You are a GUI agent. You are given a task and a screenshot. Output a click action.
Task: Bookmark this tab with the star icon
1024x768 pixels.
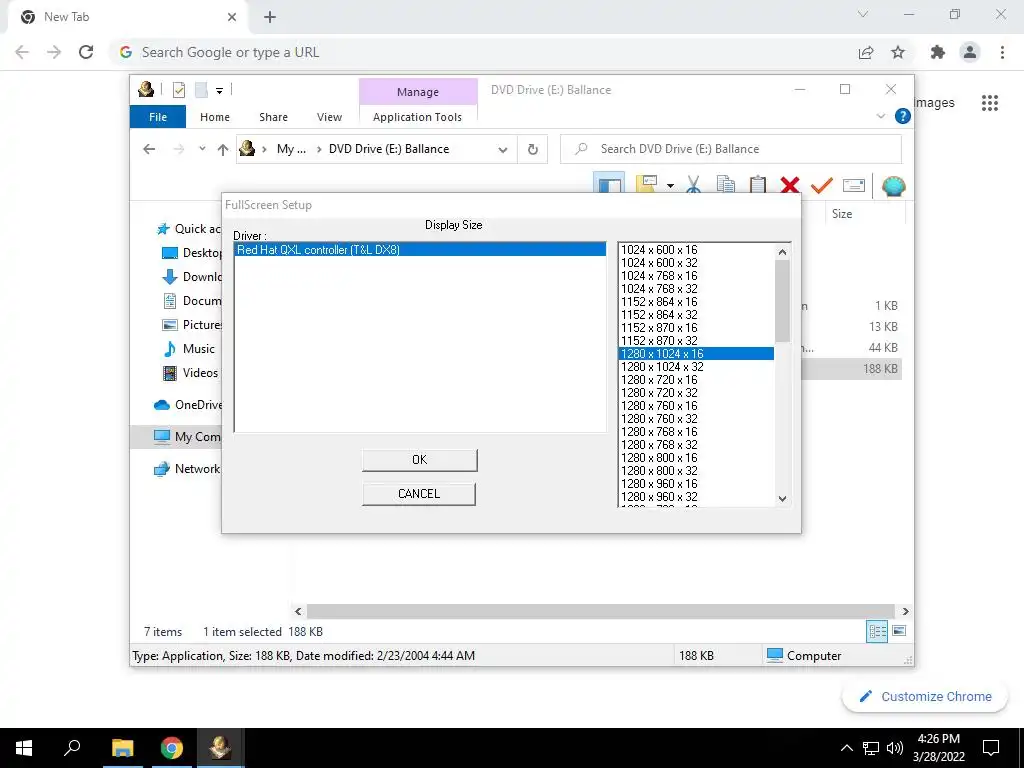(x=898, y=52)
